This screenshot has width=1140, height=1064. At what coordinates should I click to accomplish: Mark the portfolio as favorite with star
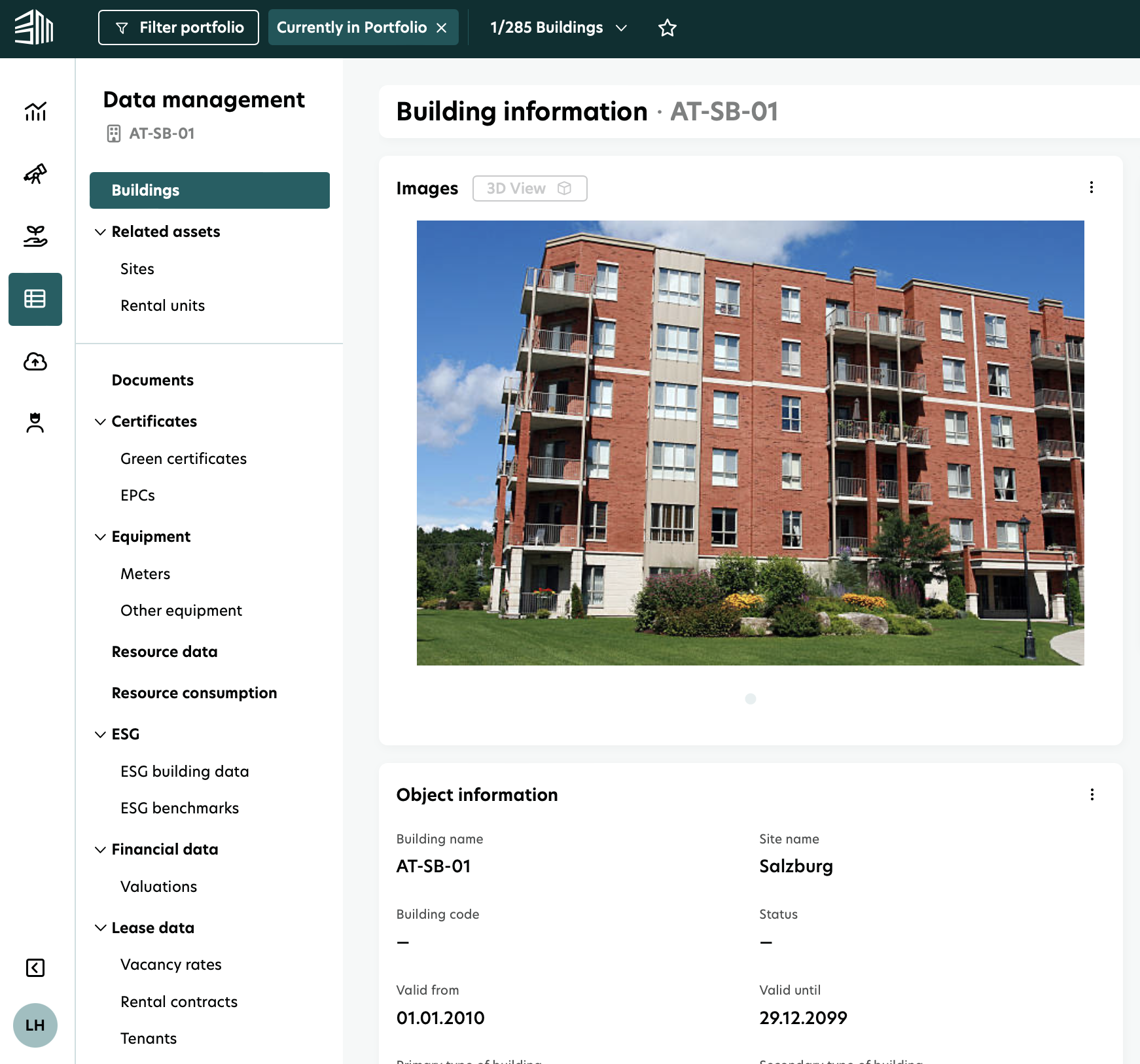(668, 27)
